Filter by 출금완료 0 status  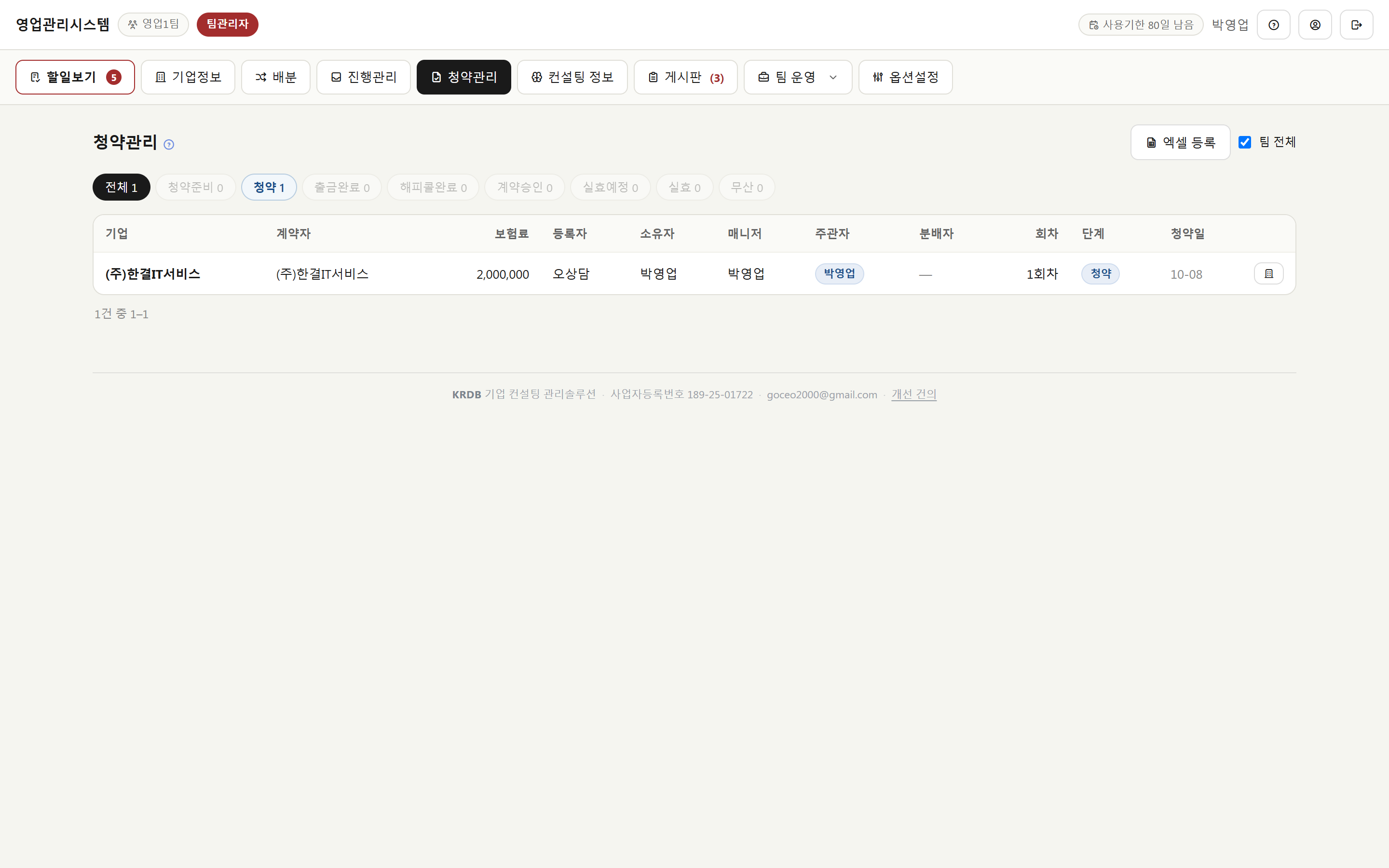[342, 187]
